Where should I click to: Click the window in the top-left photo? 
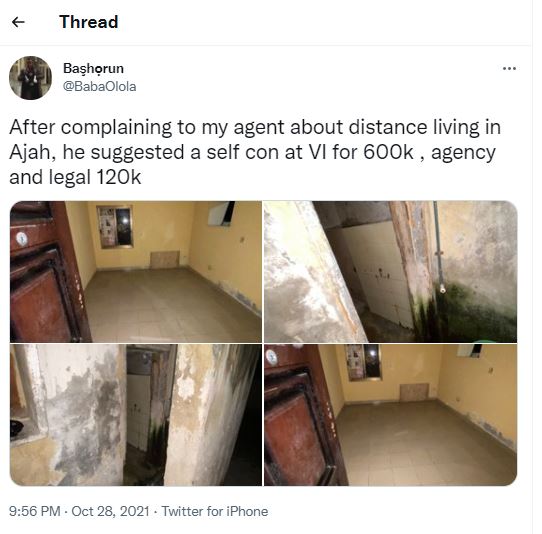[x=115, y=227]
